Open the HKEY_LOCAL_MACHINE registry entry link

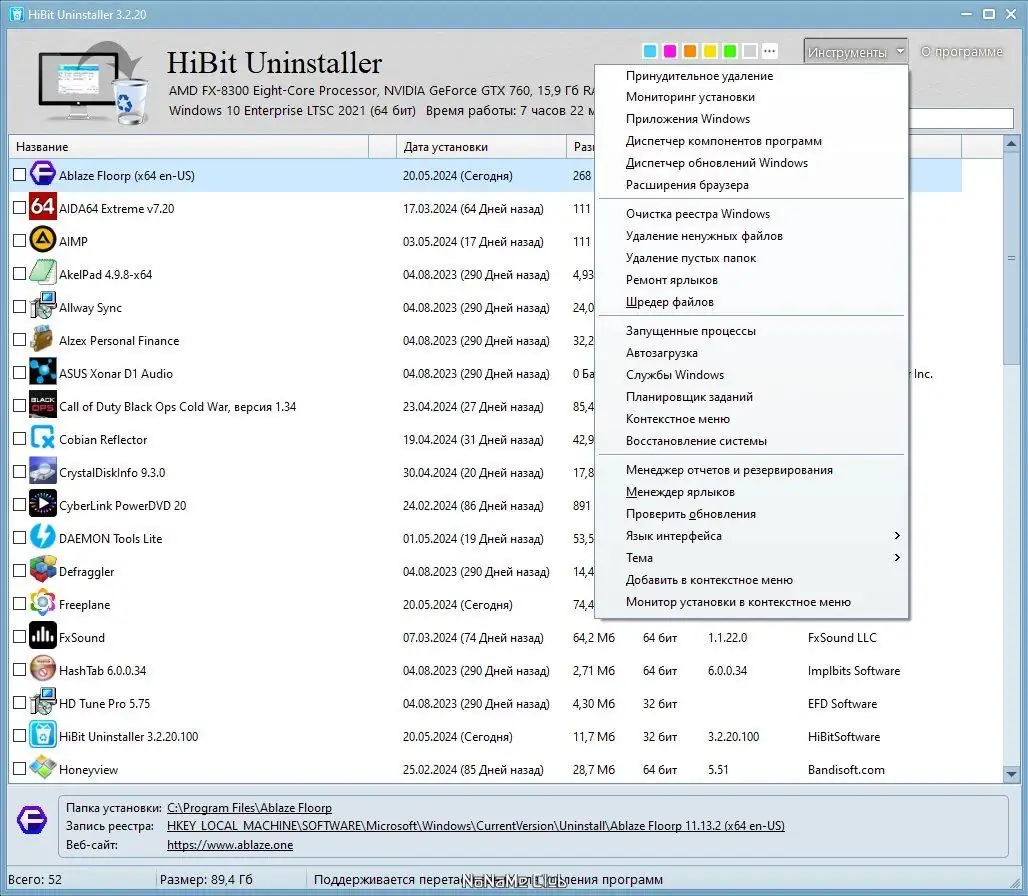coord(475,826)
